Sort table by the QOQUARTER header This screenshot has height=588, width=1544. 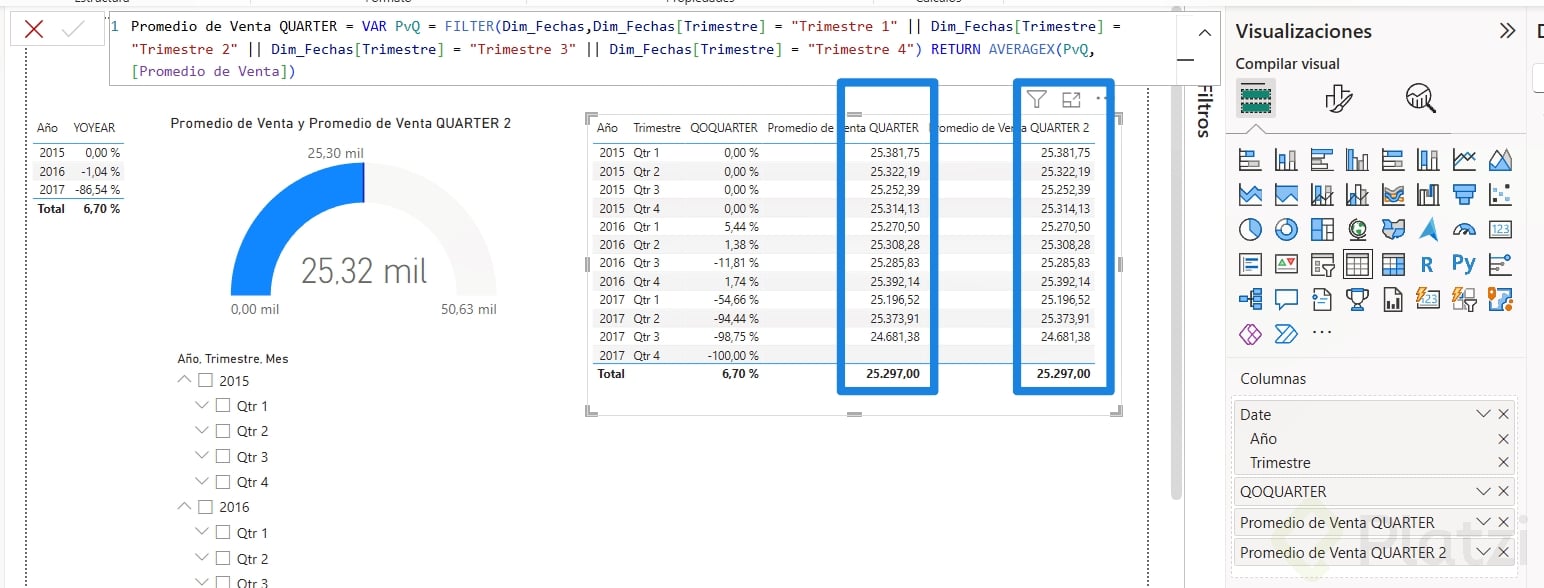(x=724, y=128)
